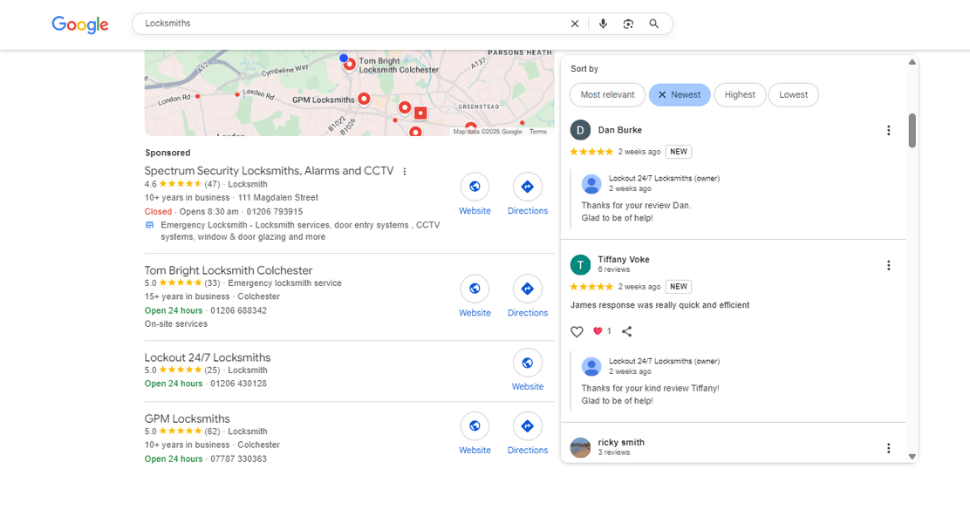
Task: Sort reviews by Most relevant
Action: (x=607, y=95)
